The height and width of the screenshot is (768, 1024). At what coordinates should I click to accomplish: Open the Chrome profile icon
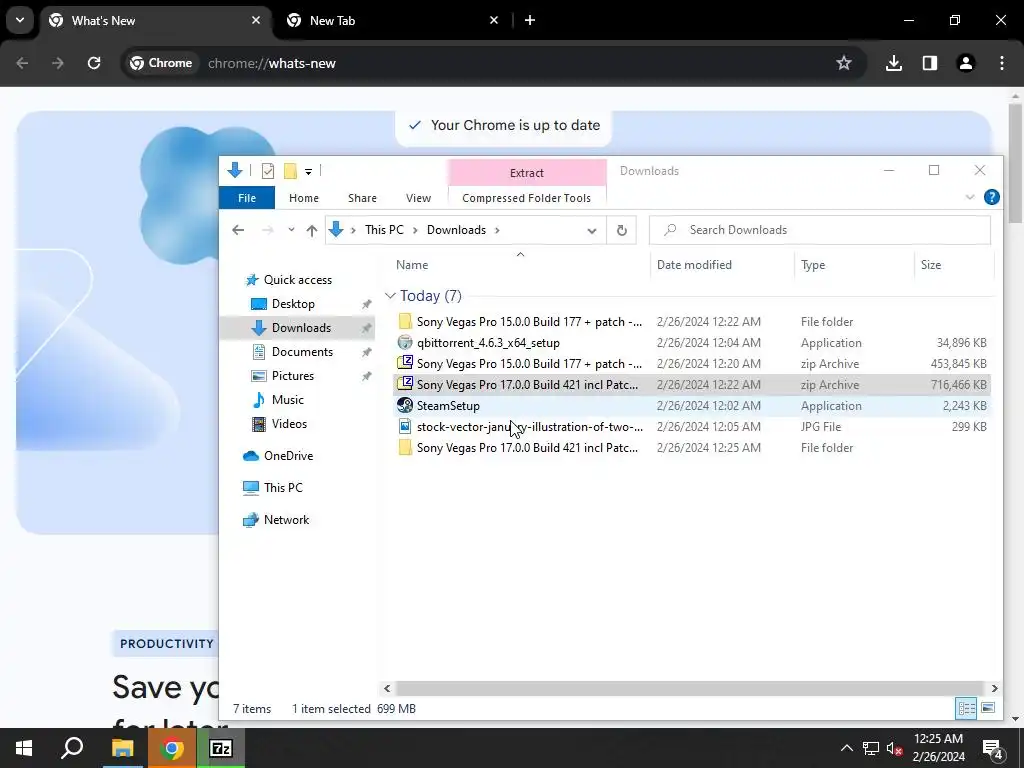[x=966, y=63]
